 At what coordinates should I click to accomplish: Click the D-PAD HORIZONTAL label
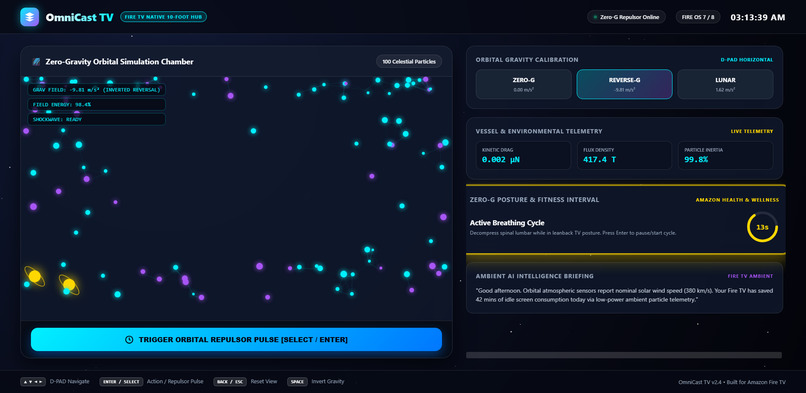tap(746, 60)
